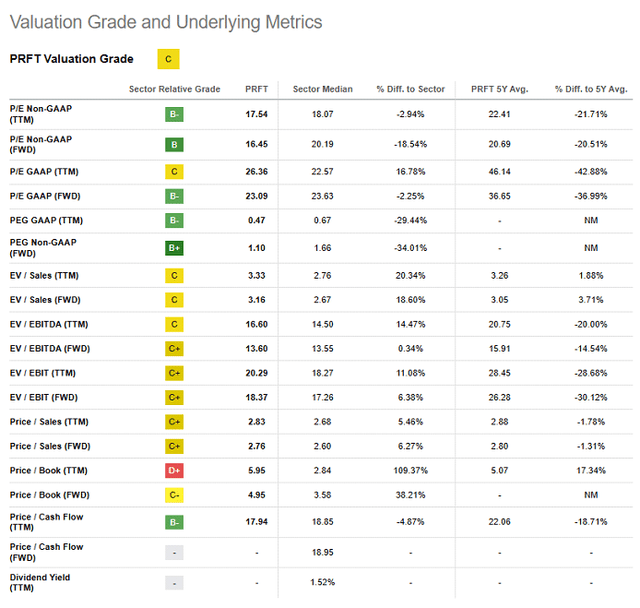Click the C+ grade badge for Price / Sales (TTM)
The width and height of the screenshot is (640, 608).
(174, 422)
